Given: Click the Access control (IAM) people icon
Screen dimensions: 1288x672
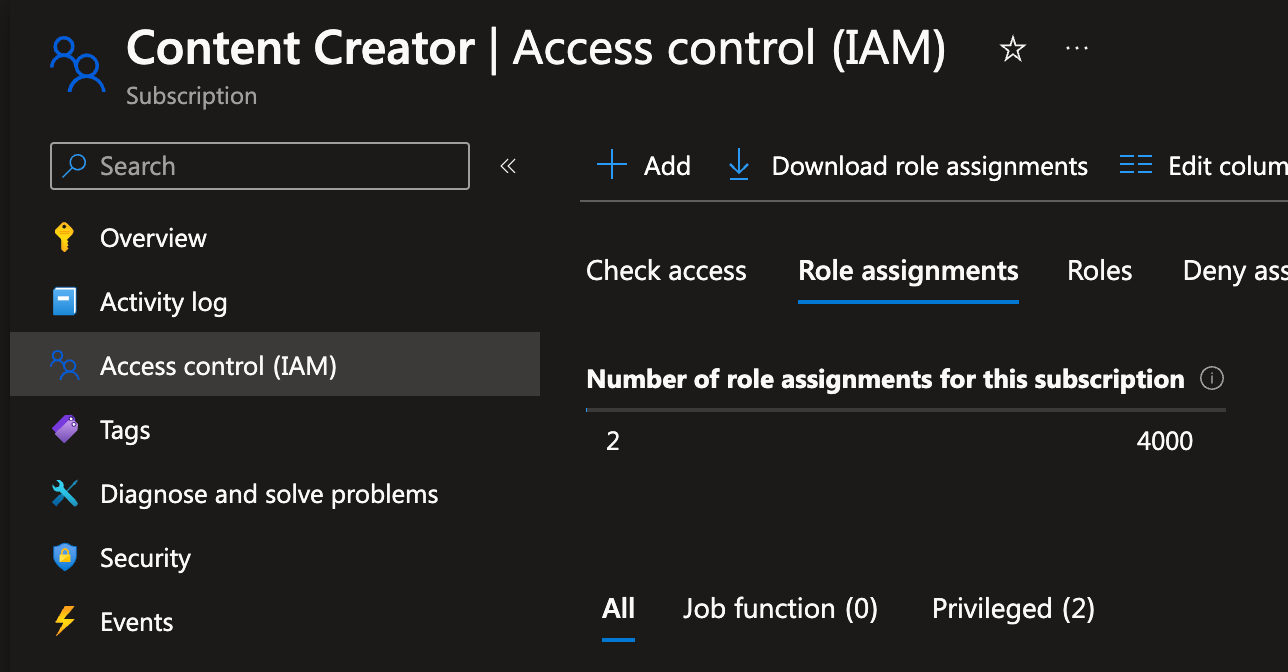Looking at the screenshot, I should click(x=65, y=366).
